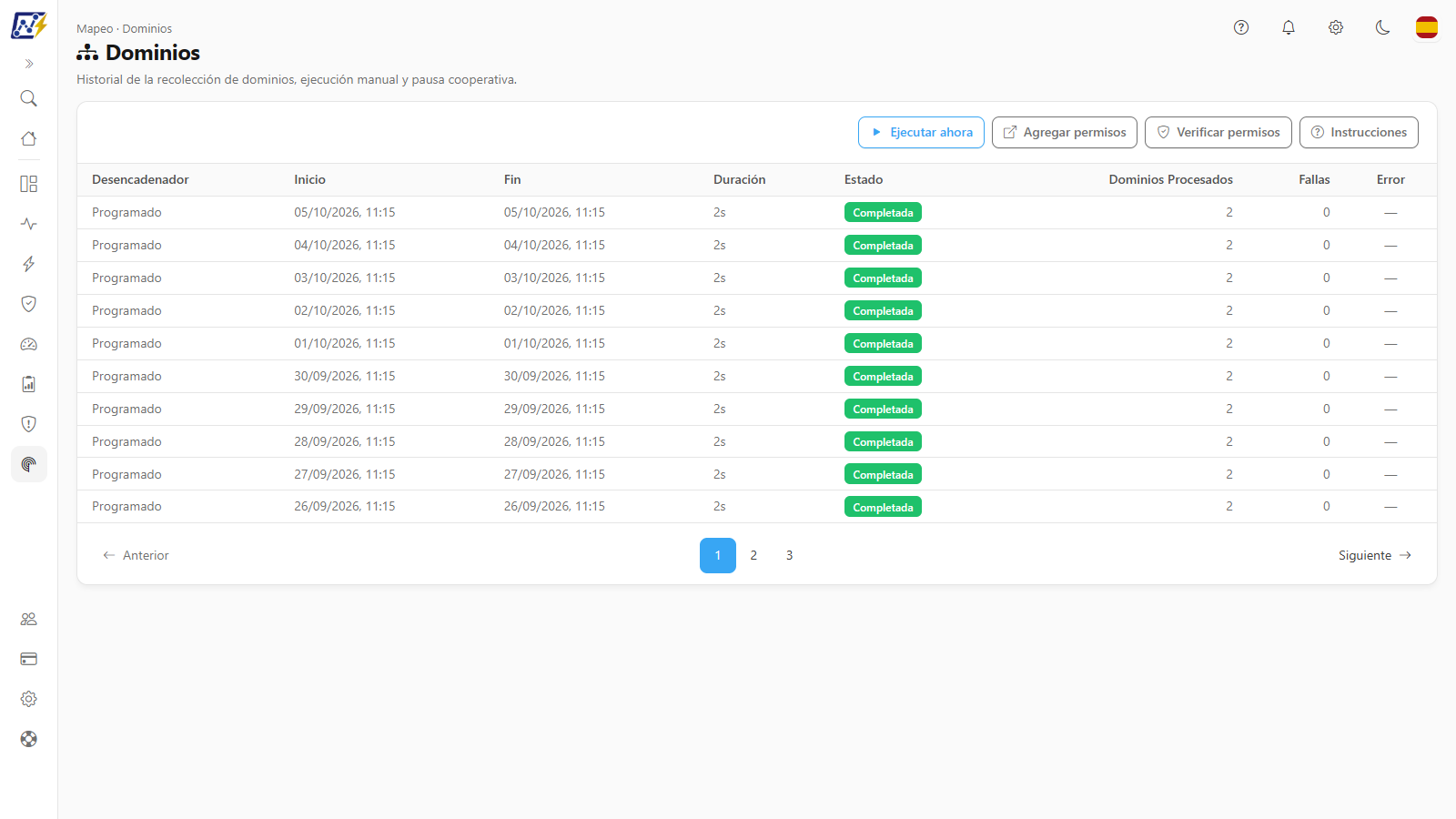Click the Duración column header
Viewport: 1456px width, 819px height.
coord(739,180)
